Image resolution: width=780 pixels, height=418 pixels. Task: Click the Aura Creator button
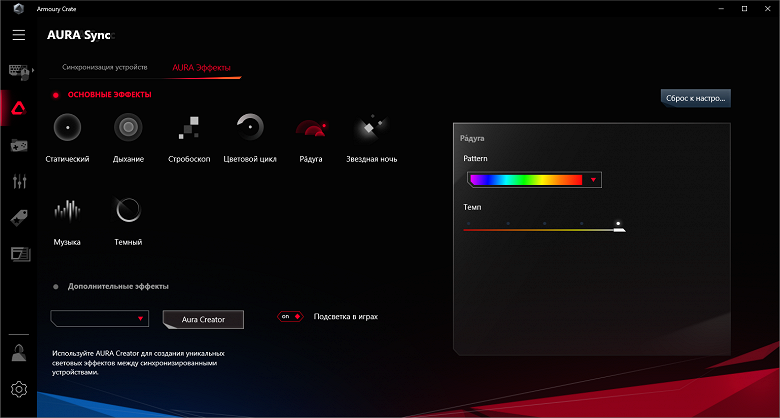(x=203, y=319)
